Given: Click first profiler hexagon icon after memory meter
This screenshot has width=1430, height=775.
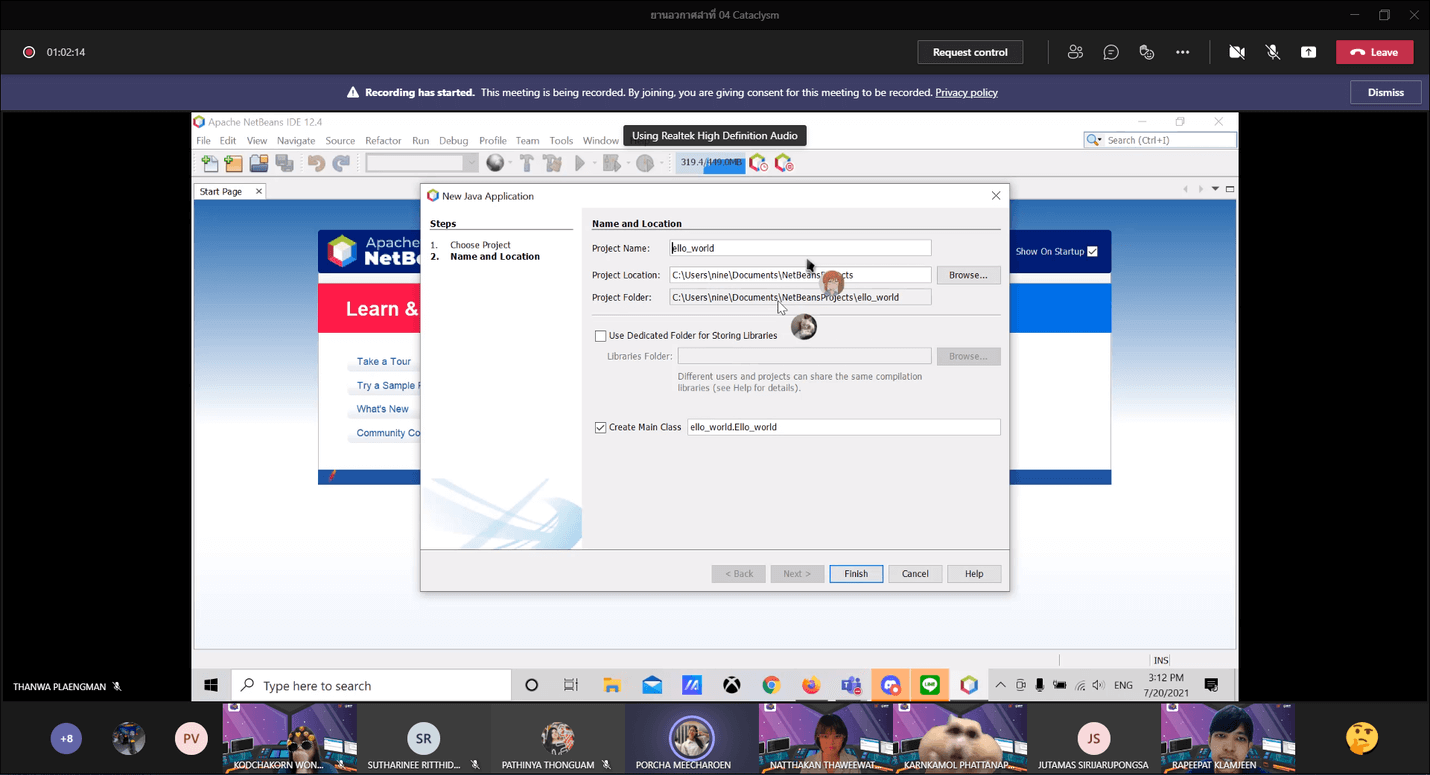Looking at the screenshot, I should (758, 162).
